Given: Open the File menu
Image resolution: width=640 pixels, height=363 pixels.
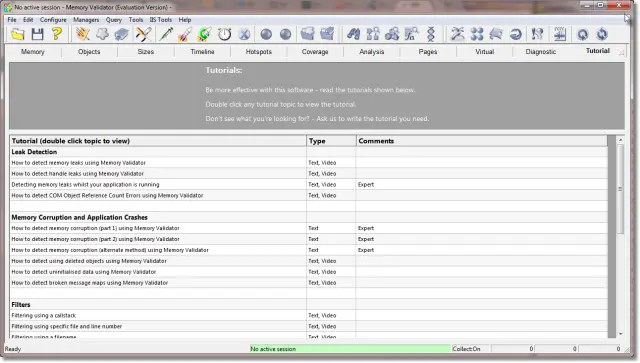Looking at the screenshot, I should tap(12, 20).
